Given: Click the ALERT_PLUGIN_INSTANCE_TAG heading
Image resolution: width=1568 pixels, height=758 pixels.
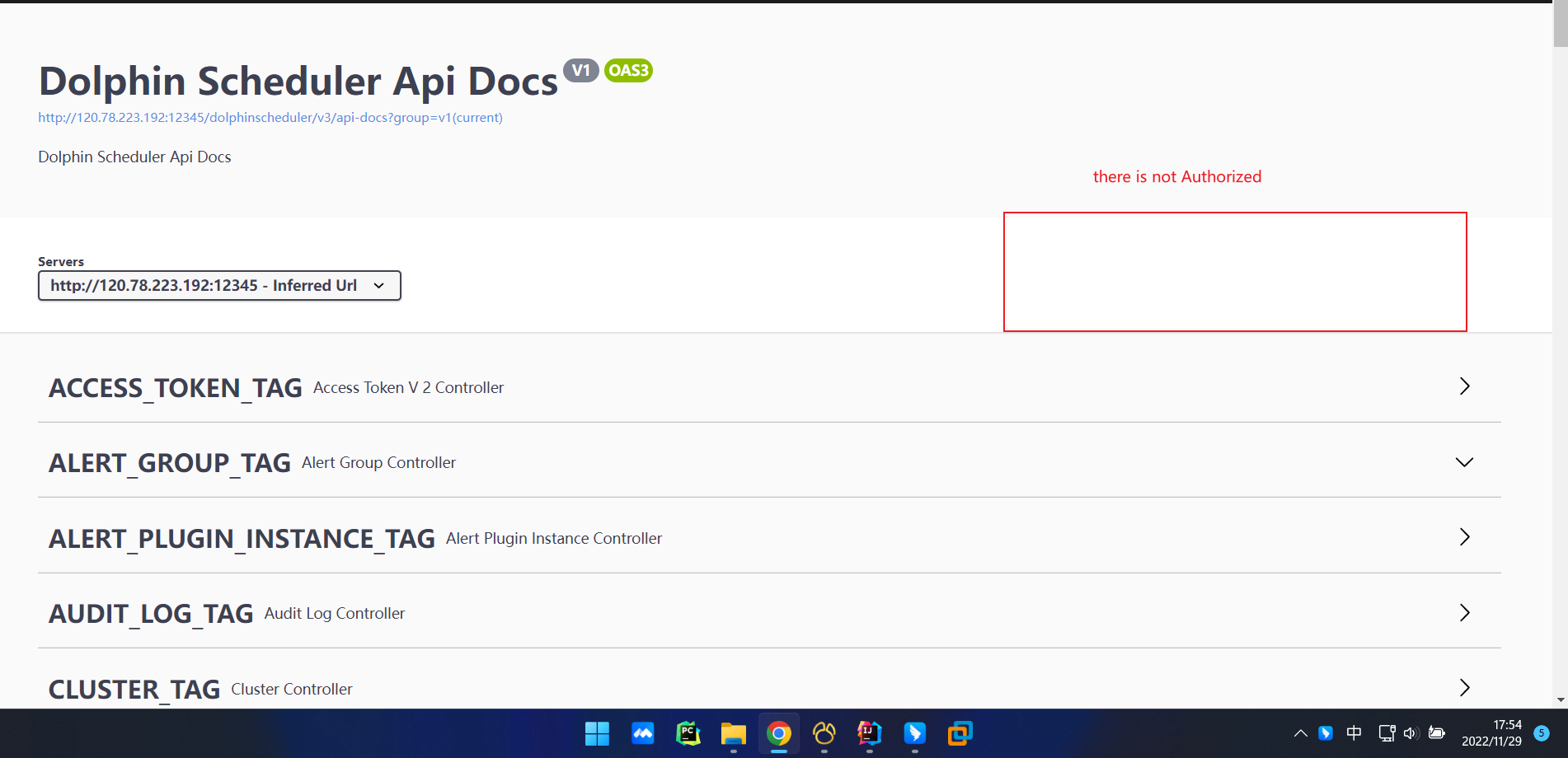Looking at the screenshot, I should 242,539.
